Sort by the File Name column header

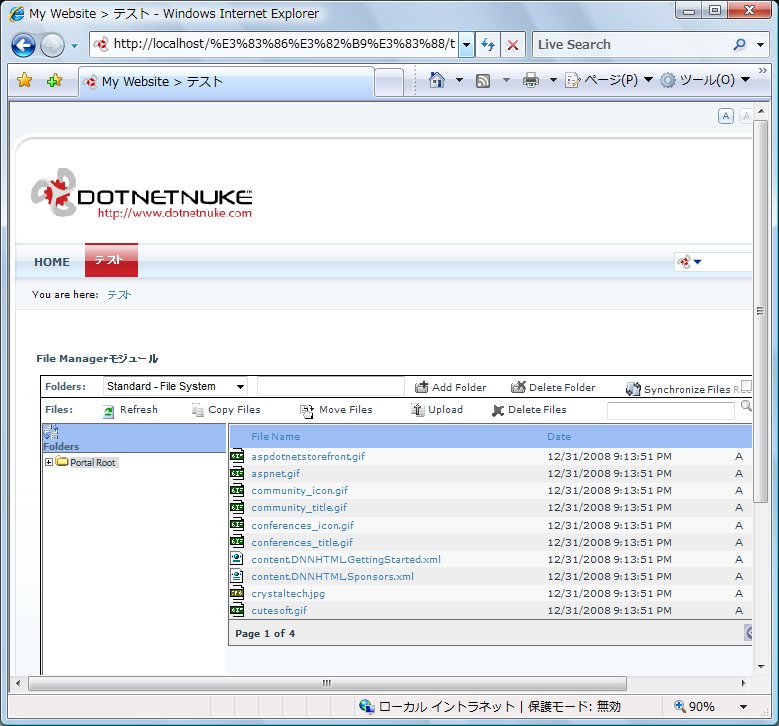pyautogui.click(x=275, y=436)
